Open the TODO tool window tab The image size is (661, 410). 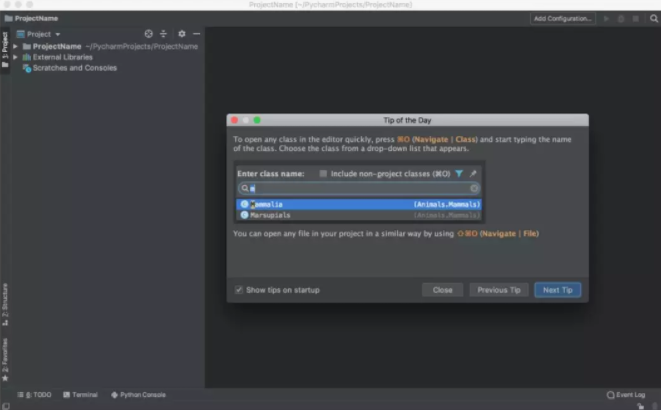point(35,395)
